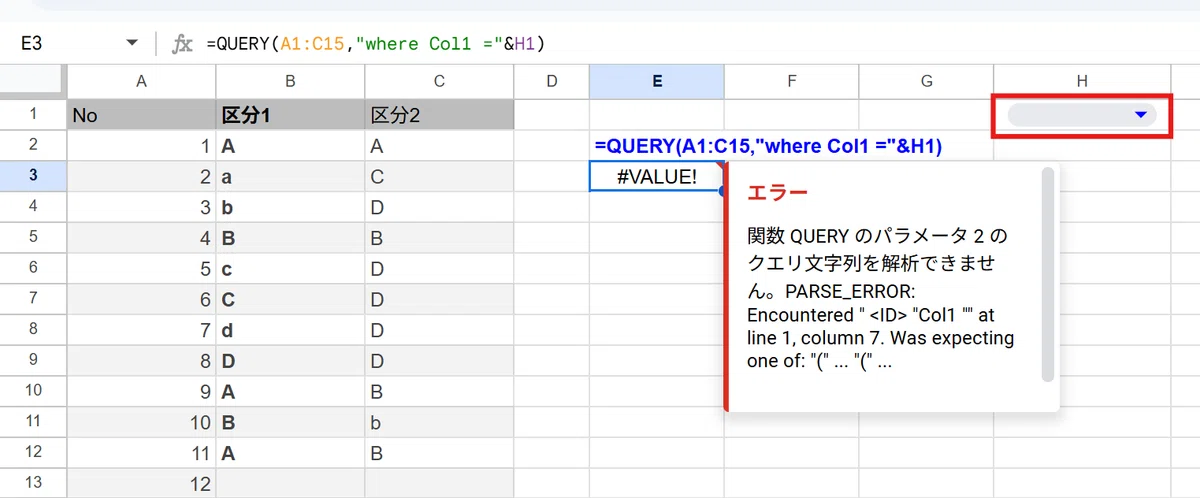This screenshot has width=1200, height=498.
Task: Select row 3 header
Action: click(33, 176)
